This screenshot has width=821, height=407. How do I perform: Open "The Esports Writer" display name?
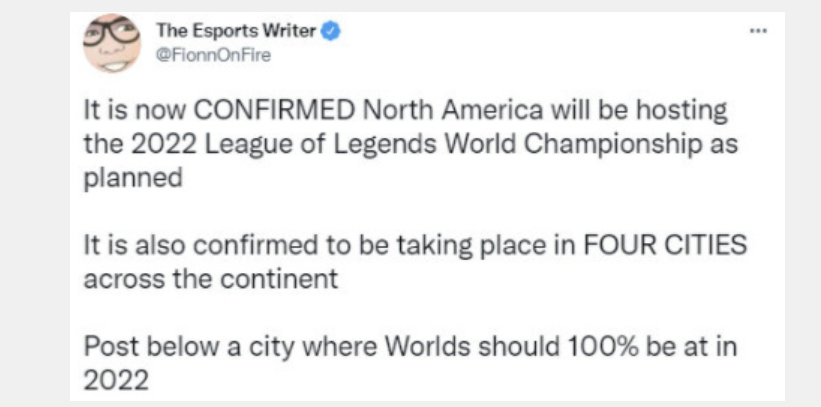(236, 32)
